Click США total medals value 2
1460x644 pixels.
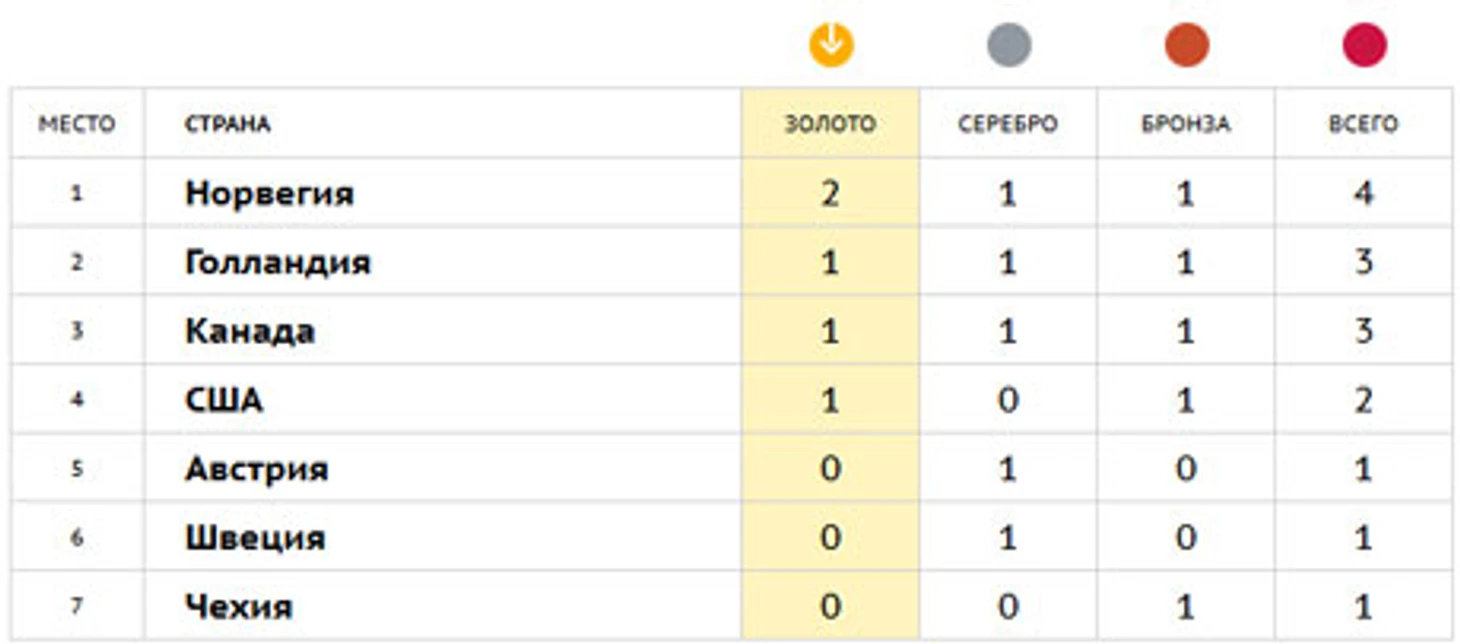pos(1363,400)
